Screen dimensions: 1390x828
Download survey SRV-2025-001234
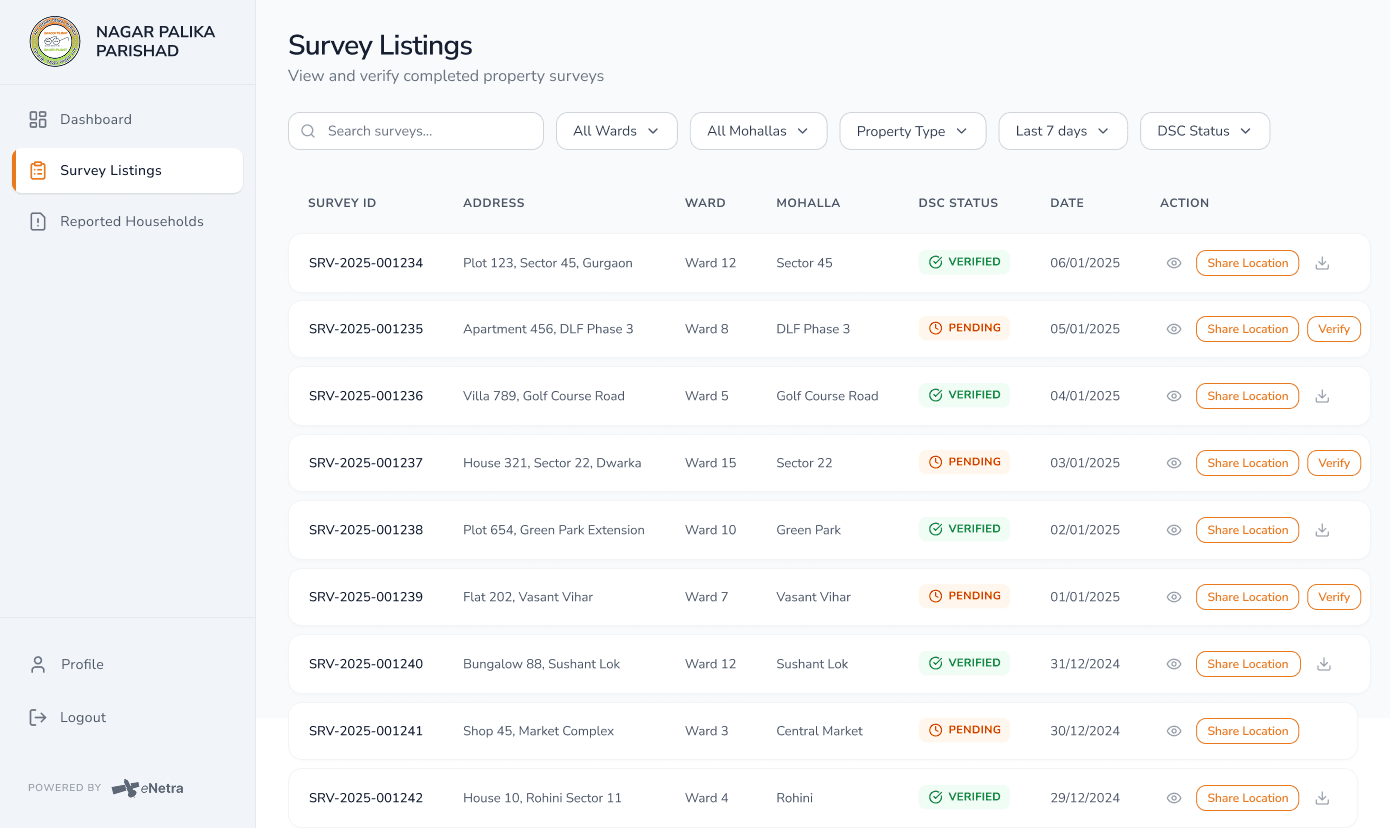[1322, 263]
